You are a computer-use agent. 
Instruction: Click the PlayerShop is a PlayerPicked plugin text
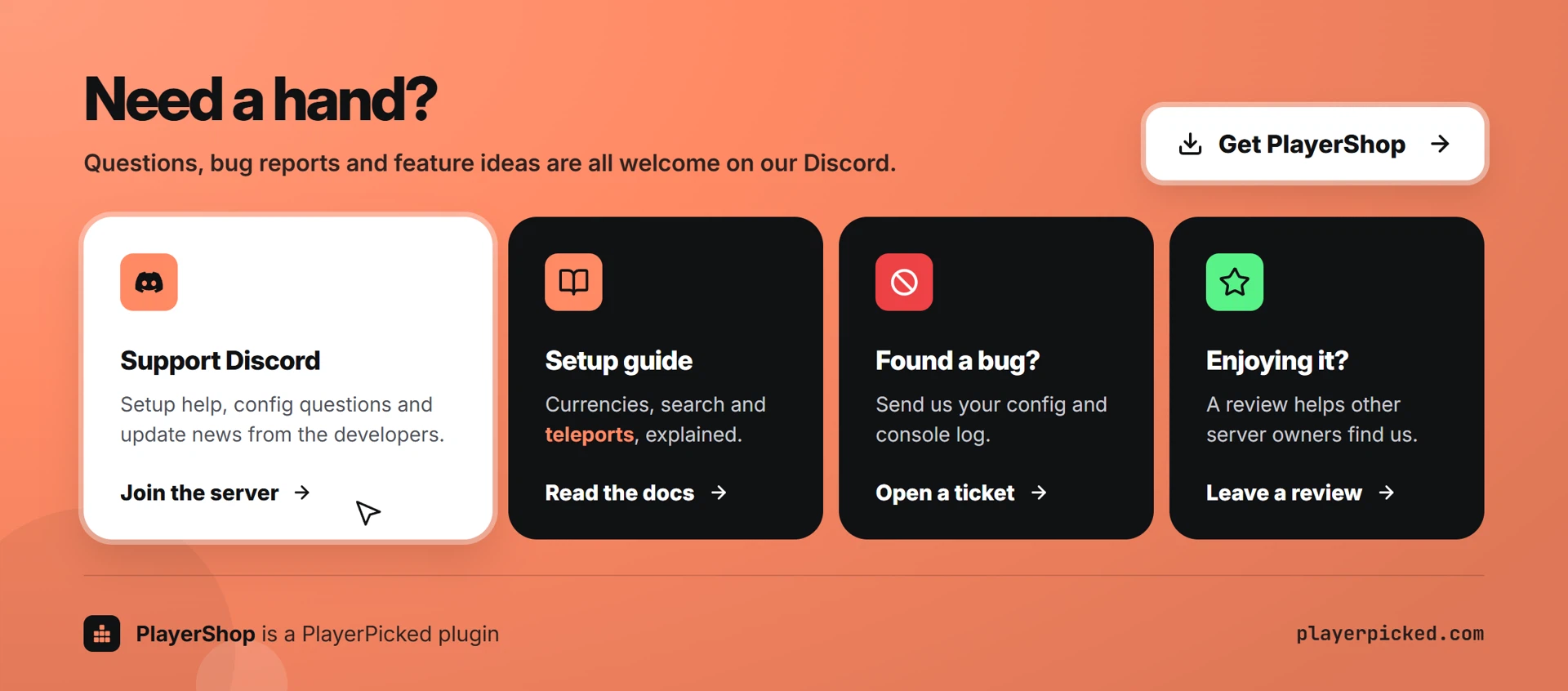coord(318,634)
